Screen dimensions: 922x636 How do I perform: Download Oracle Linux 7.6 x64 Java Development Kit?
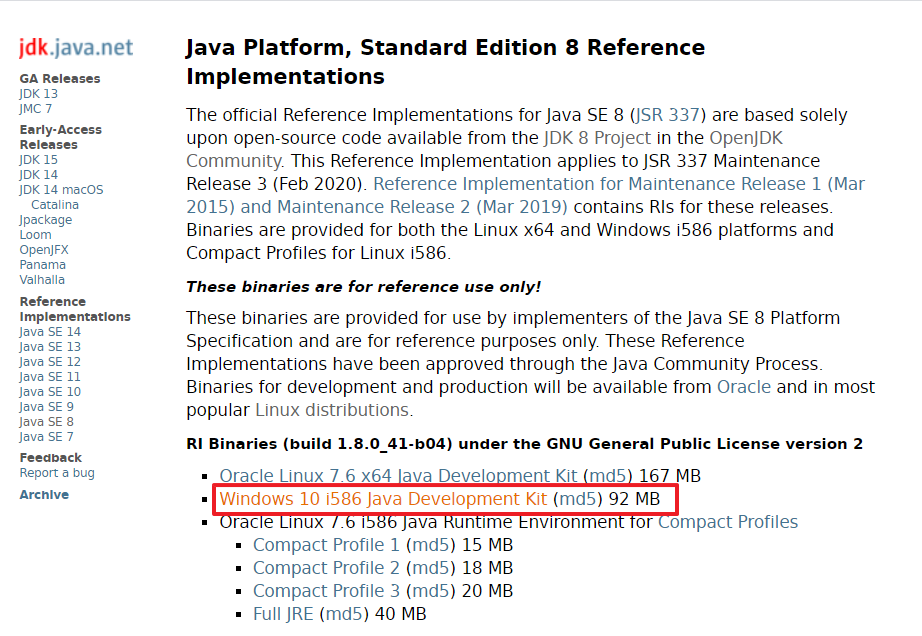tap(398, 475)
